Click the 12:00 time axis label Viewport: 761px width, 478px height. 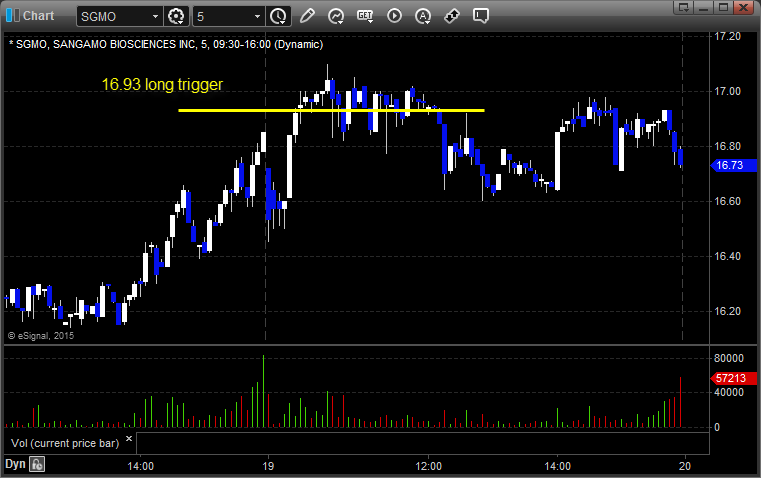429,466
